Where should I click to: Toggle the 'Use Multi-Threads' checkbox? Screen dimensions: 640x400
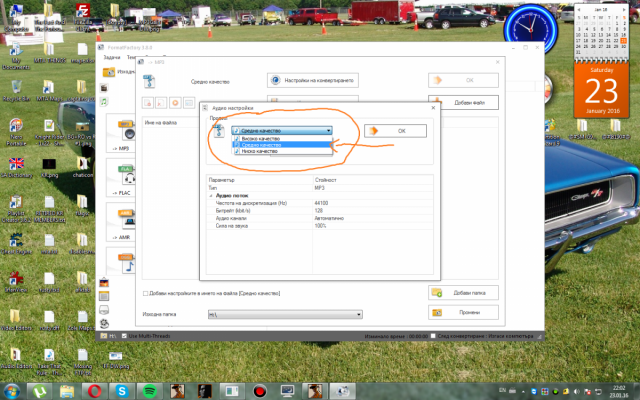click(x=125, y=336)
